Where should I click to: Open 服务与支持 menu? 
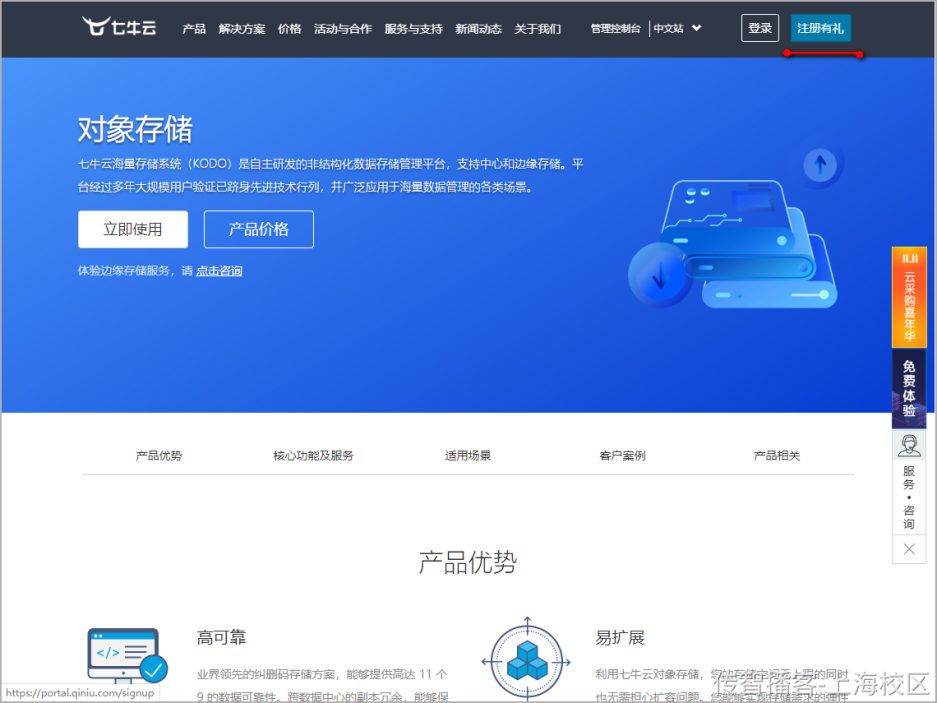coord(414,29)
